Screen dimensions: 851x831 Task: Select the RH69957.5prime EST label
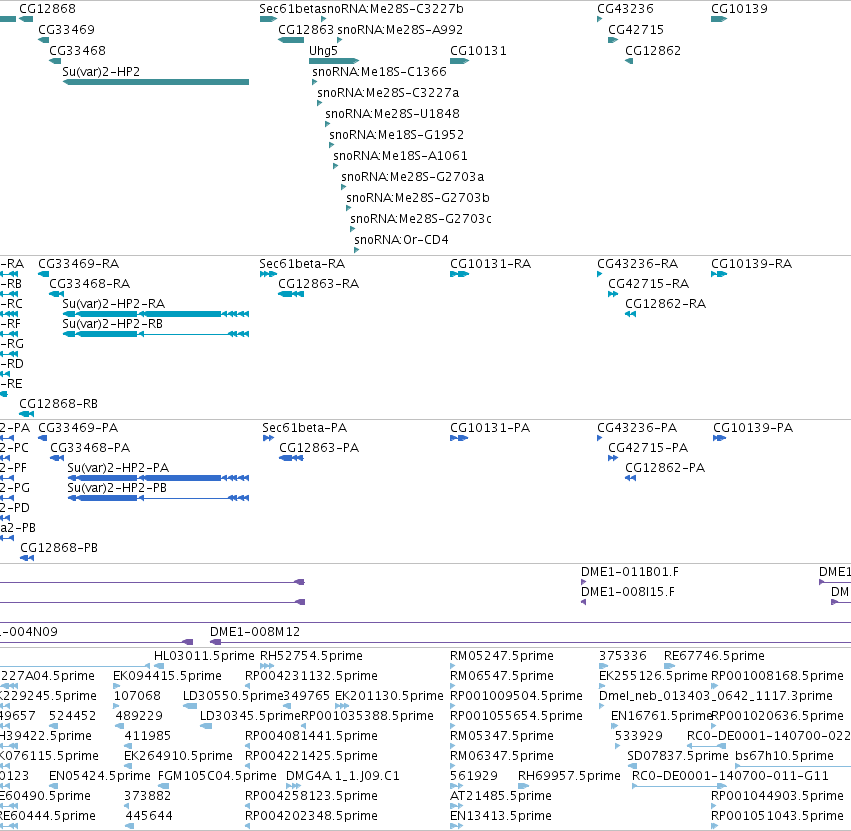click(x=569, y=776)
